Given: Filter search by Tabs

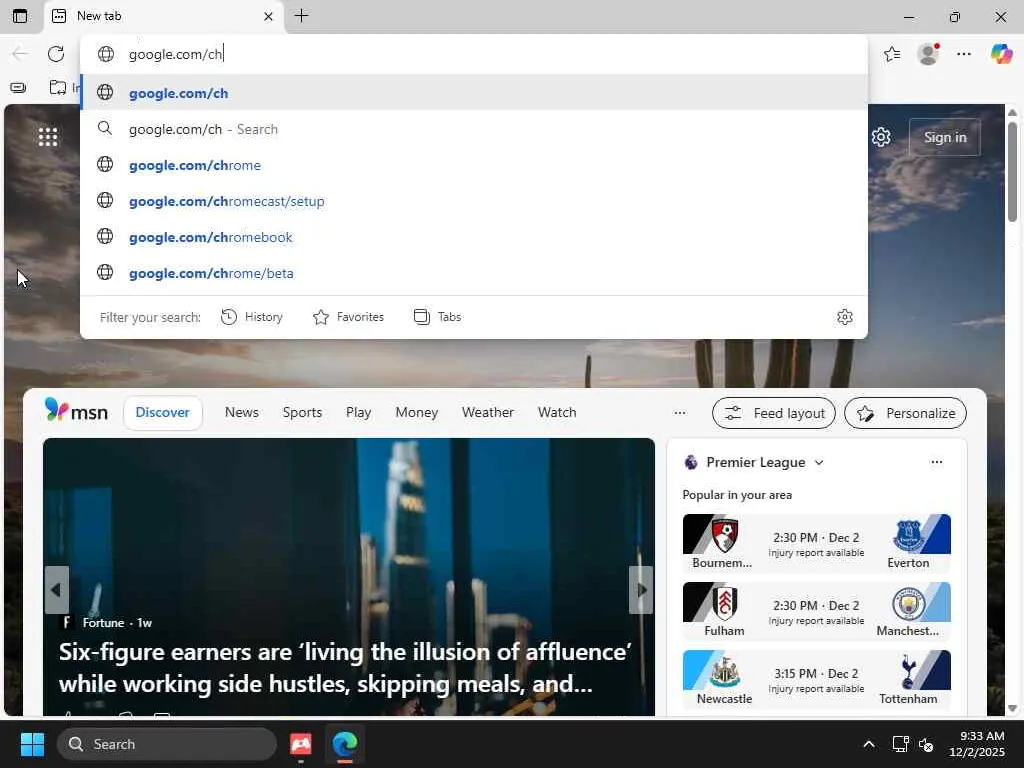Looking at the screenshot, I should [438, 317].
